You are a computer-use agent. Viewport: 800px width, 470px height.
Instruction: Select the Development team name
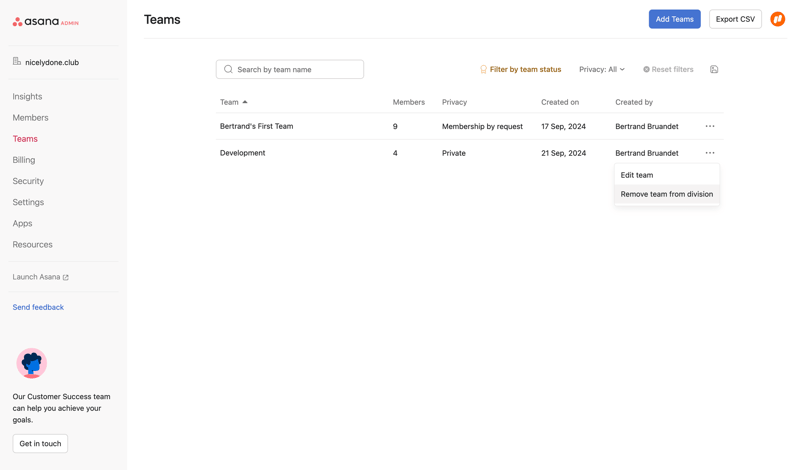pyautogui.click(x=242, y=153)
